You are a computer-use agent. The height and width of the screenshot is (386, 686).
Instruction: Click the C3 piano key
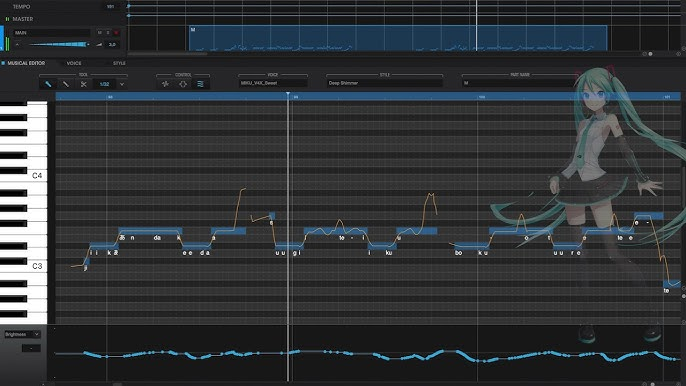click(24, 266)
